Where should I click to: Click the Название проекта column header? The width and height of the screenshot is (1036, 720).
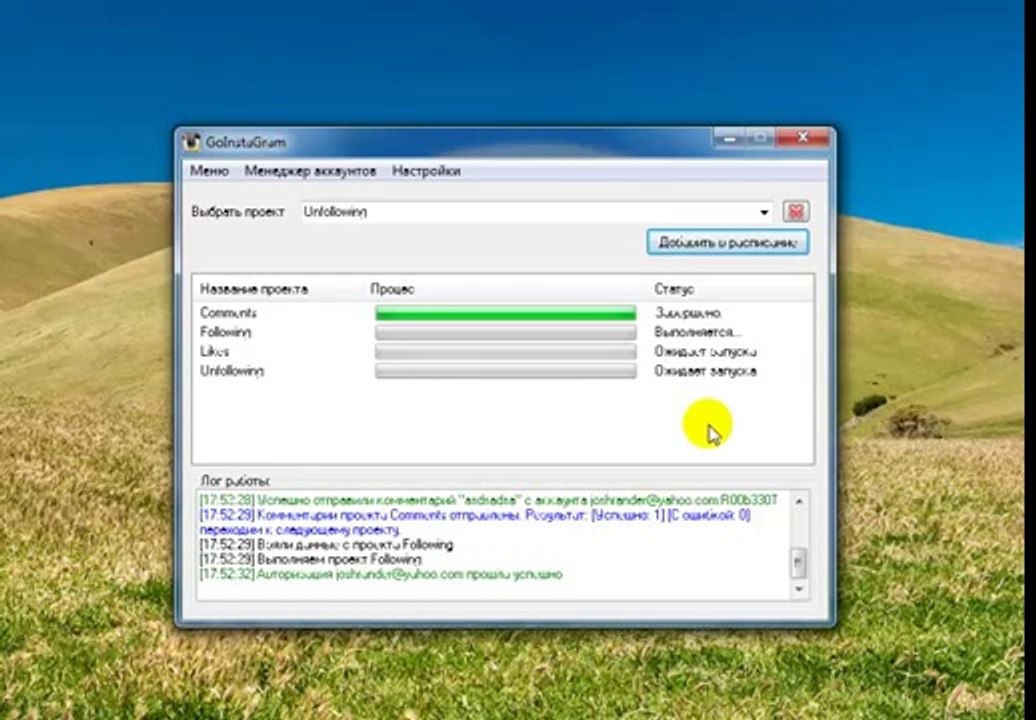click(x=254, y=289)
